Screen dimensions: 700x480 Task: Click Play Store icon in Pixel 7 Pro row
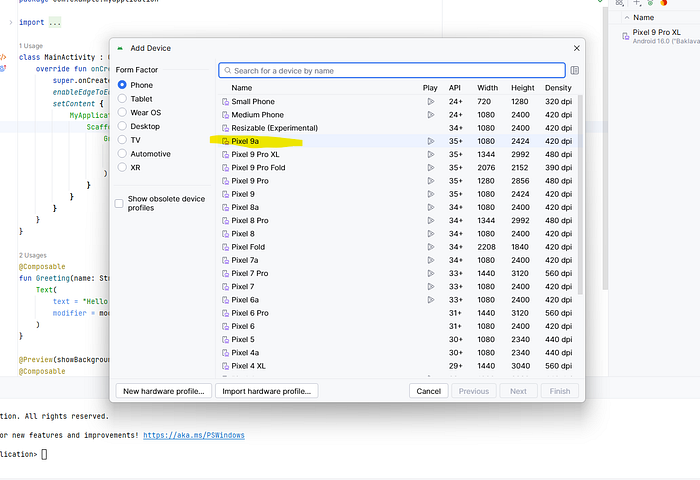430,273
